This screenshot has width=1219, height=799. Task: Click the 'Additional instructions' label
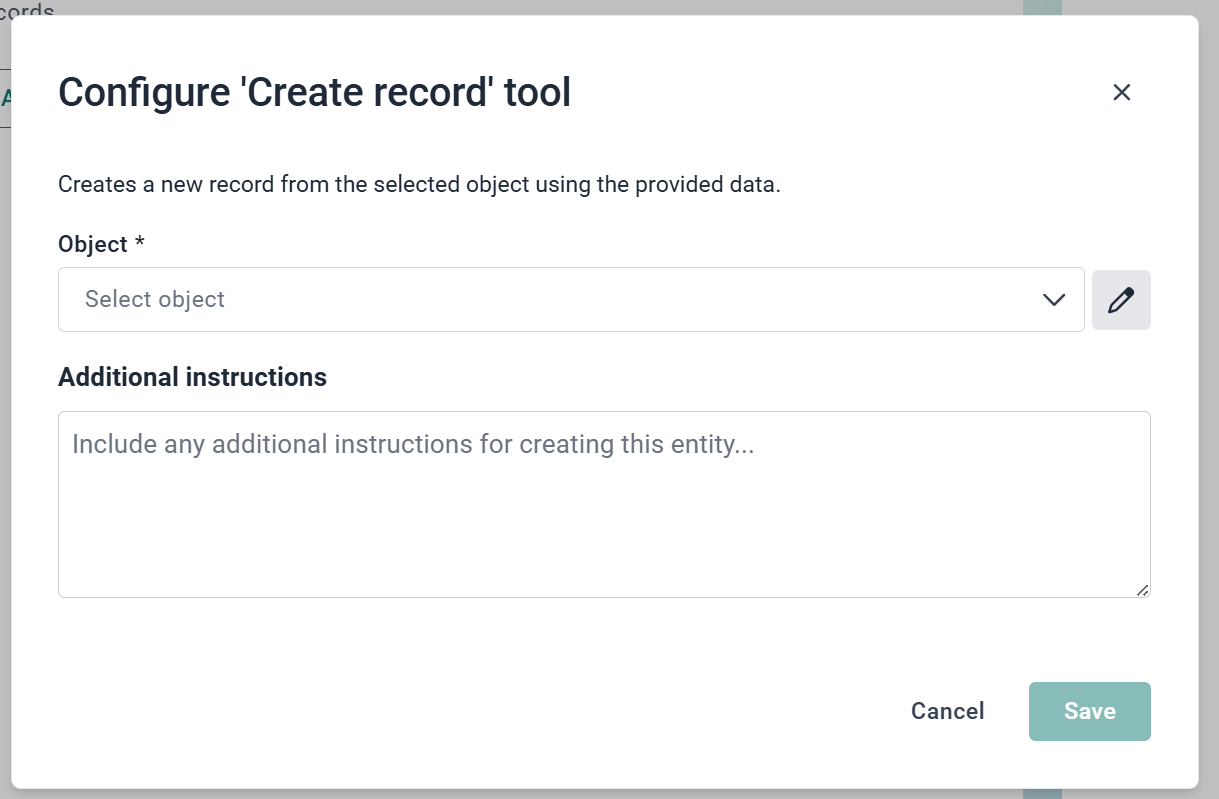pos(192,377)
